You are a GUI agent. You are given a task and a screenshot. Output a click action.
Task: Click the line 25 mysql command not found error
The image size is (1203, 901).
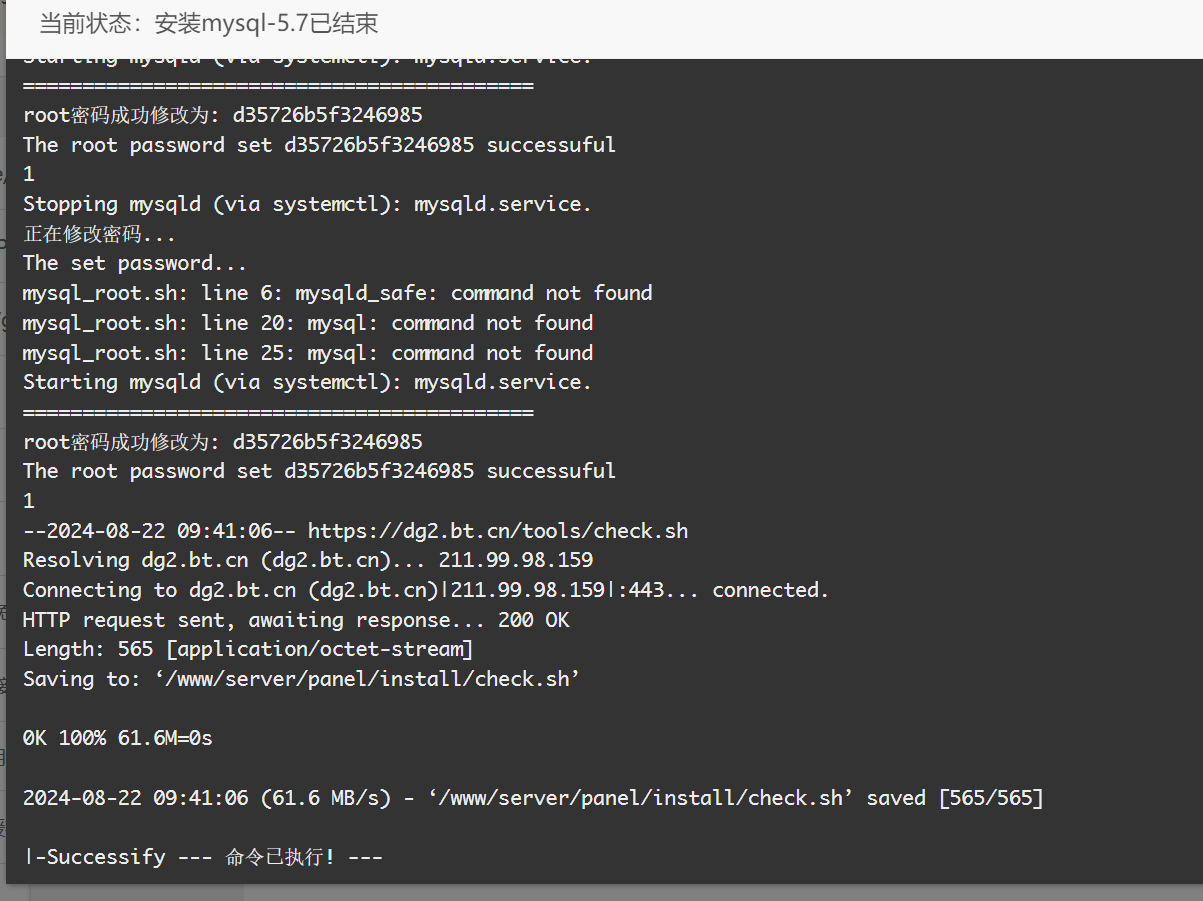point(308,353)
